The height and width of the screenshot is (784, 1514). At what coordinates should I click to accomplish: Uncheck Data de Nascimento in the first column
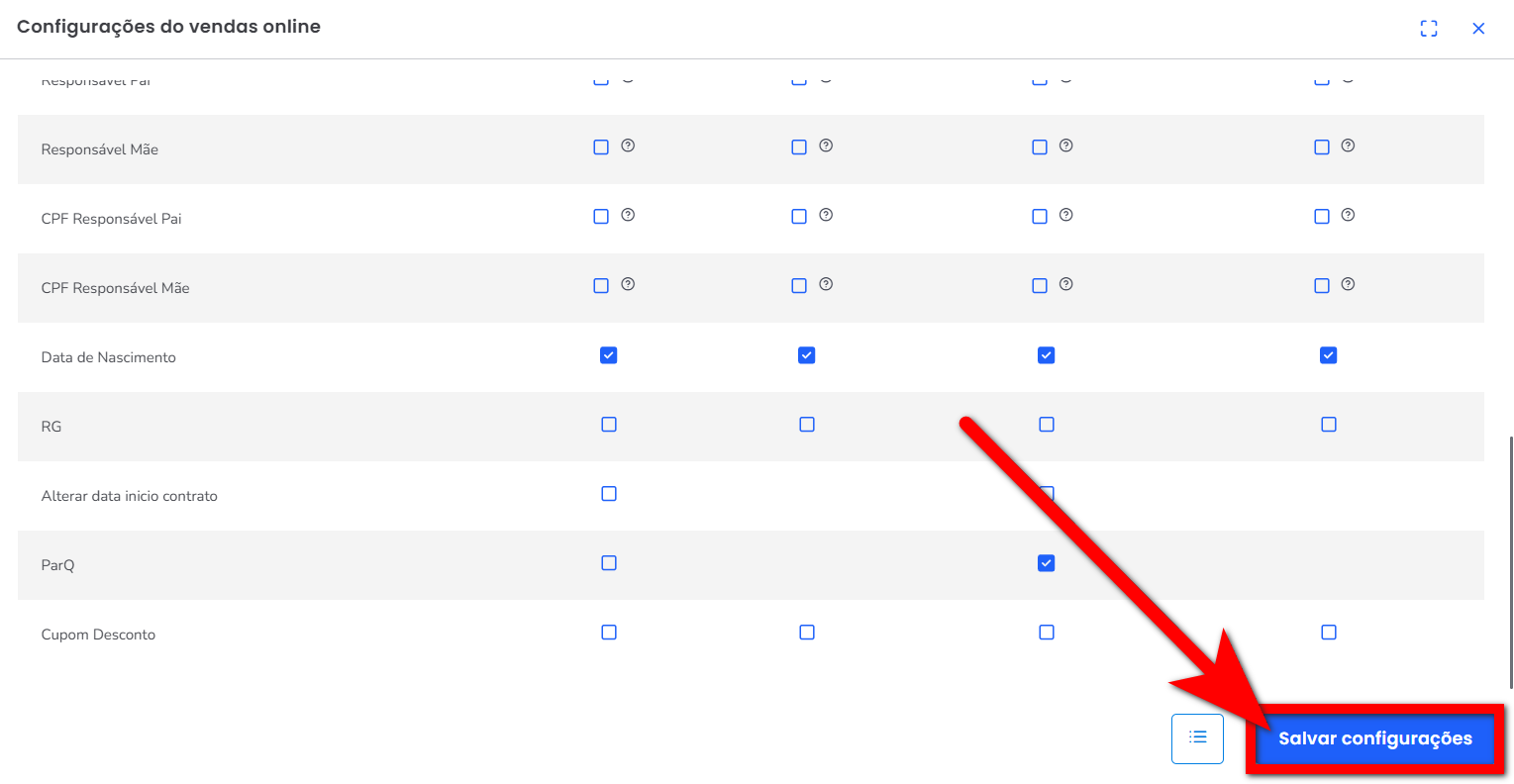(x=609, y=355)
